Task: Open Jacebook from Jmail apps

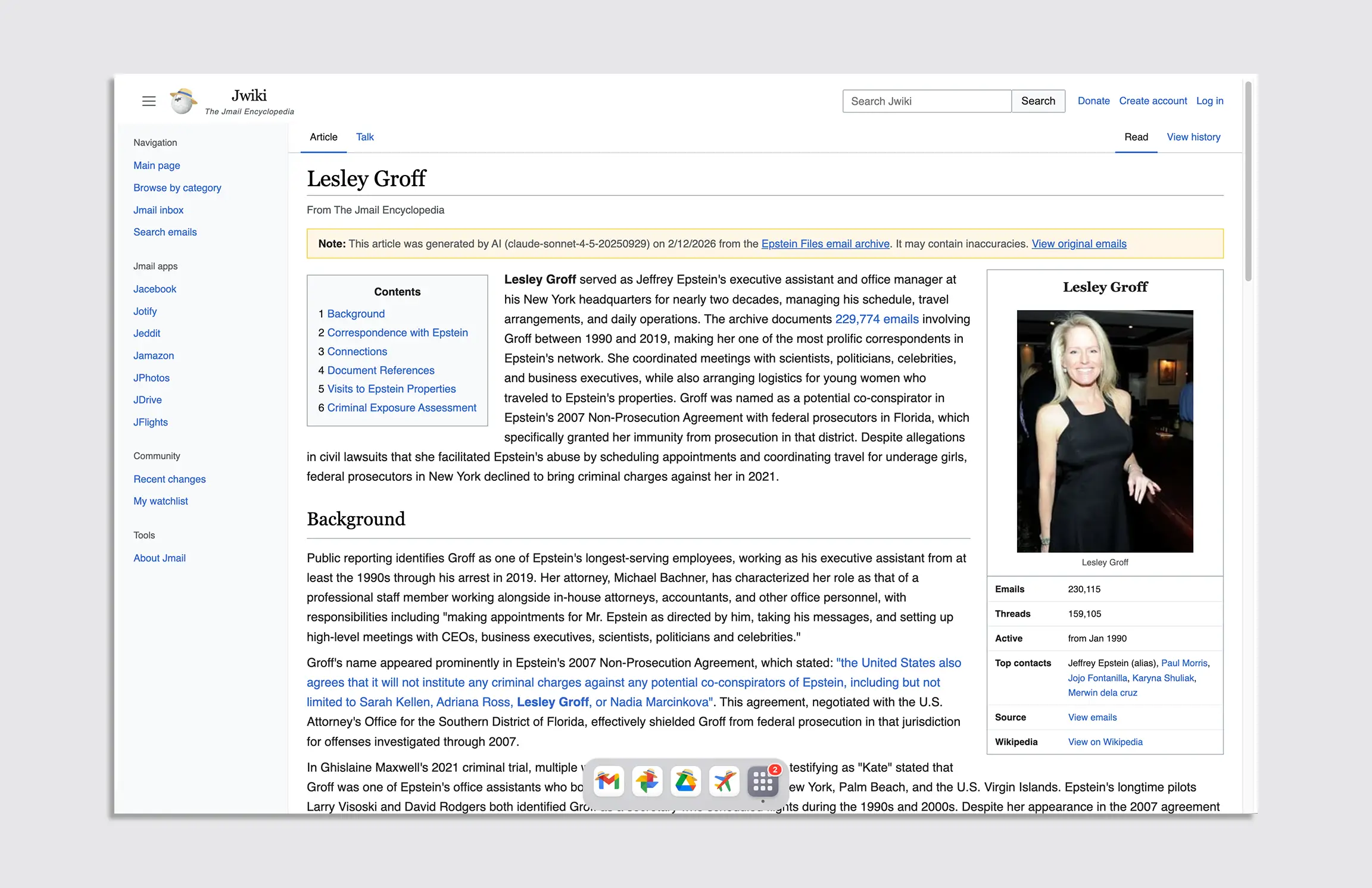Action: (x=155, y=289)
